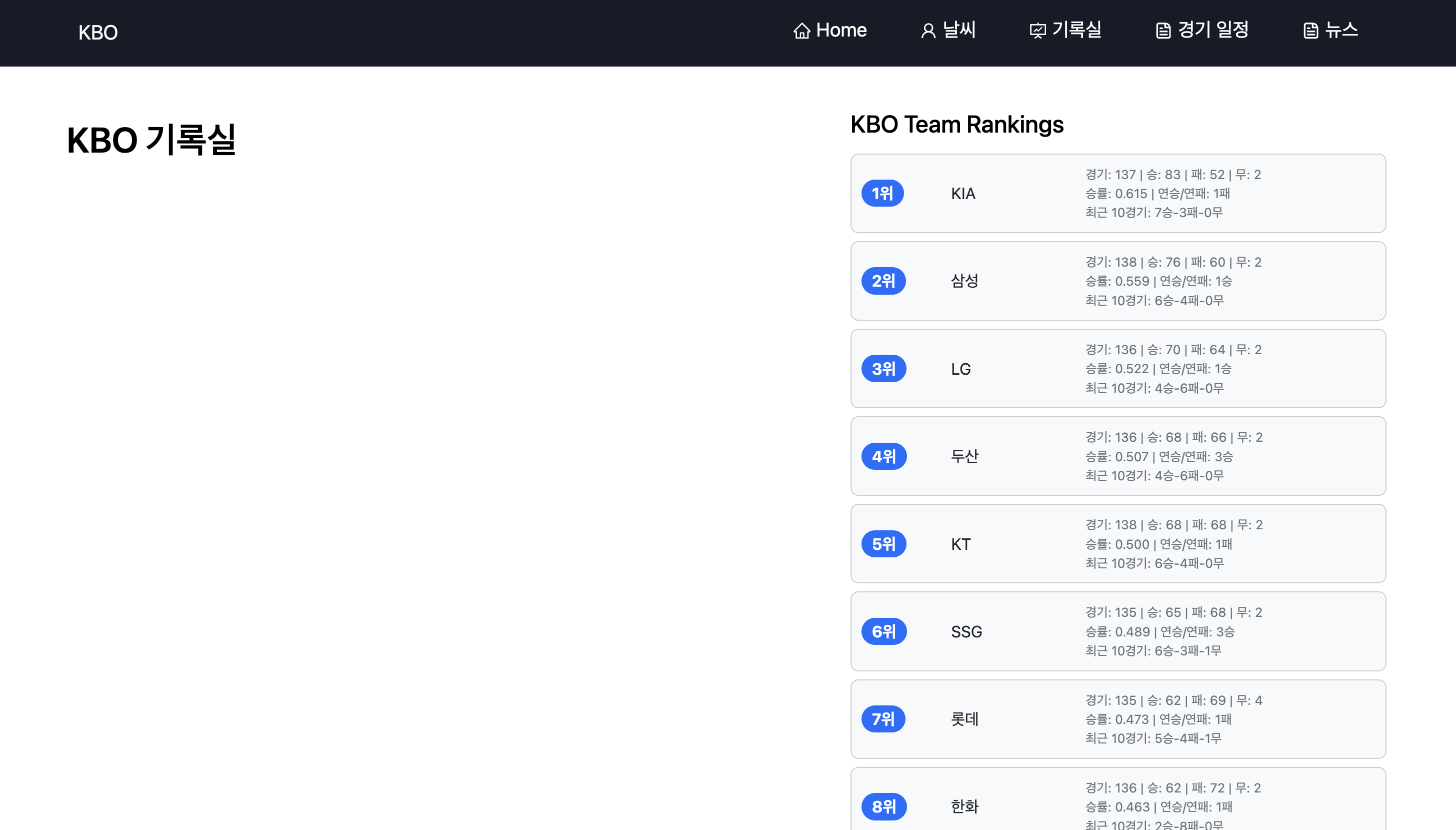
Task: Select the 한화 team name
Action: point(964,806)
